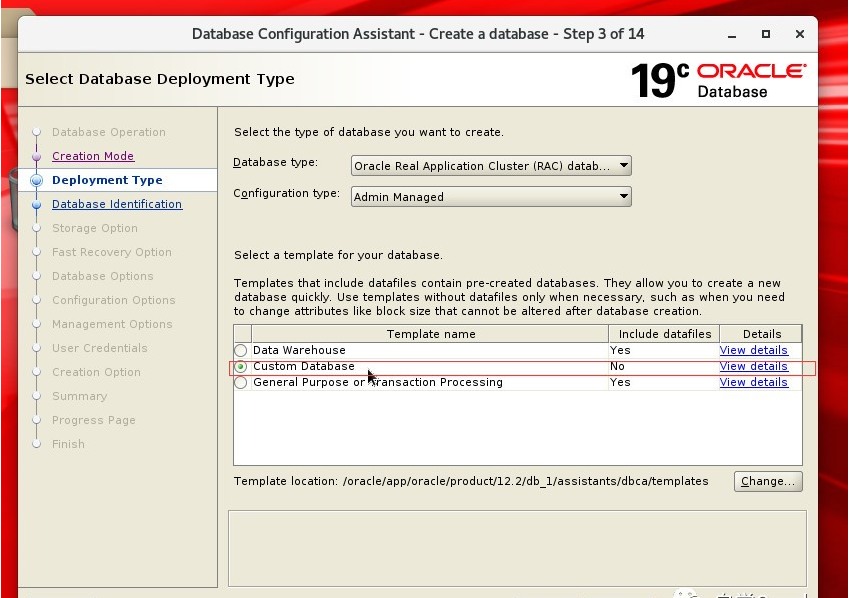The height and width of the screenshot is (598, 850).
Task: Click the Database Identification step bullet icon
Action: tap(37, 205)
